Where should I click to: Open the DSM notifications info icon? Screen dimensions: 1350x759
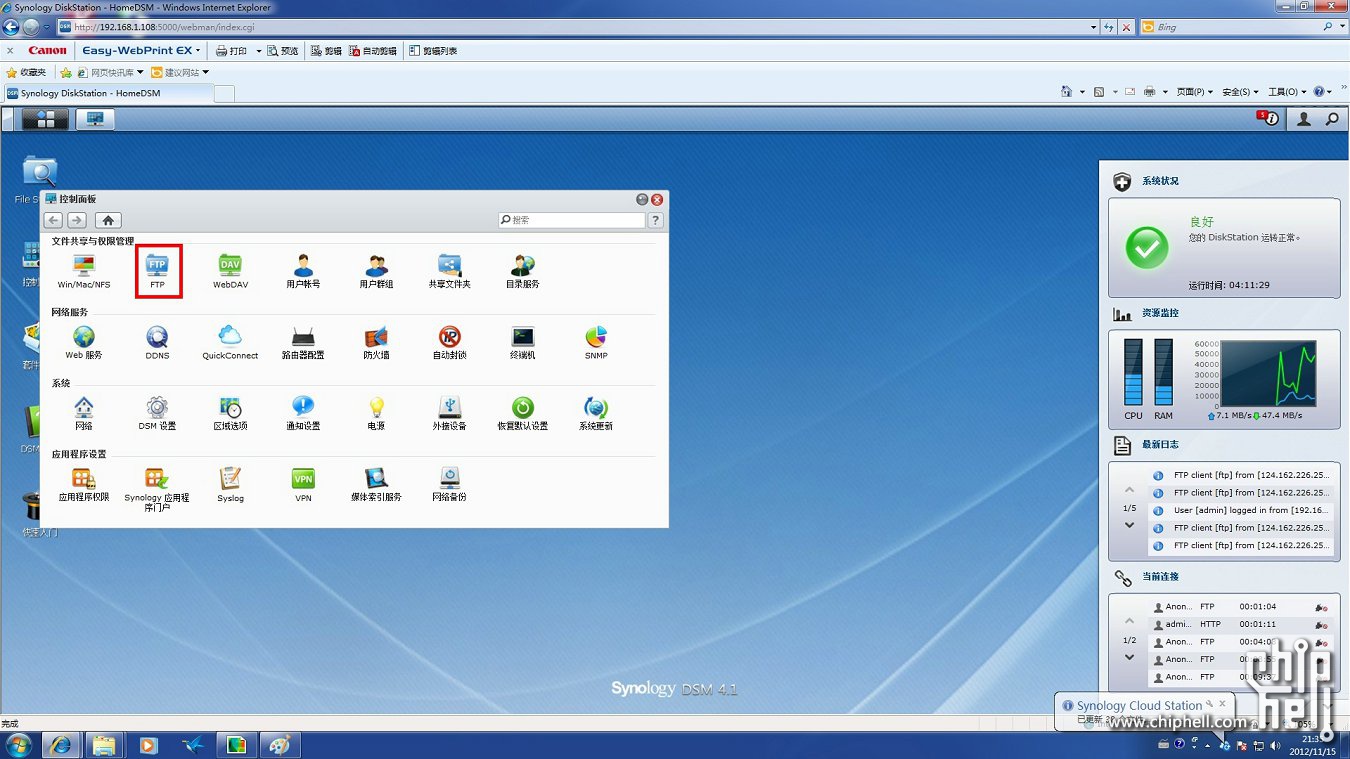pos(1269,118)
